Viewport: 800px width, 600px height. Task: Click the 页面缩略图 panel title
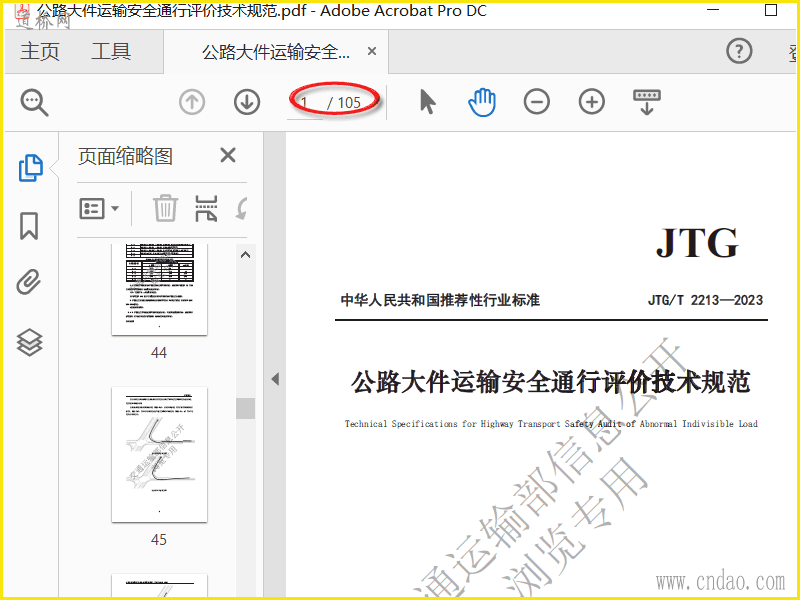(x=126, y=156)
